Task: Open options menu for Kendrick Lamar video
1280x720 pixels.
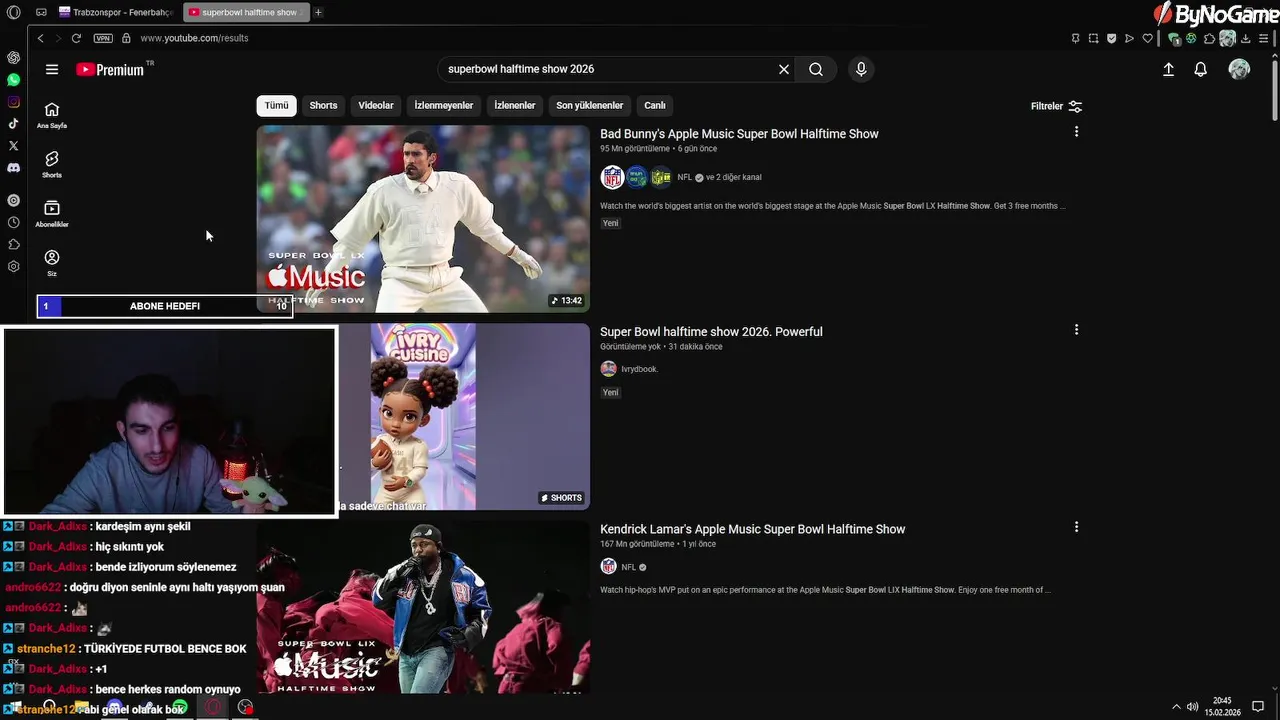Action: tap(1076, 527)
